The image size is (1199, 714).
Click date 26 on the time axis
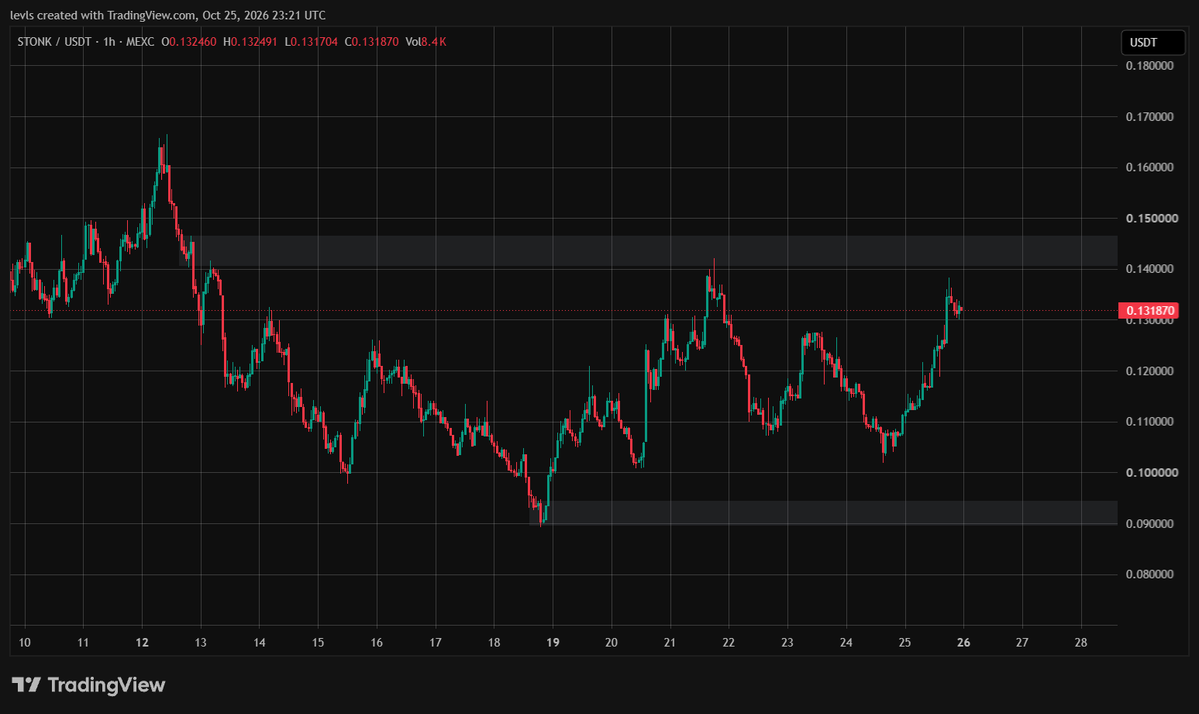(963, 643)
